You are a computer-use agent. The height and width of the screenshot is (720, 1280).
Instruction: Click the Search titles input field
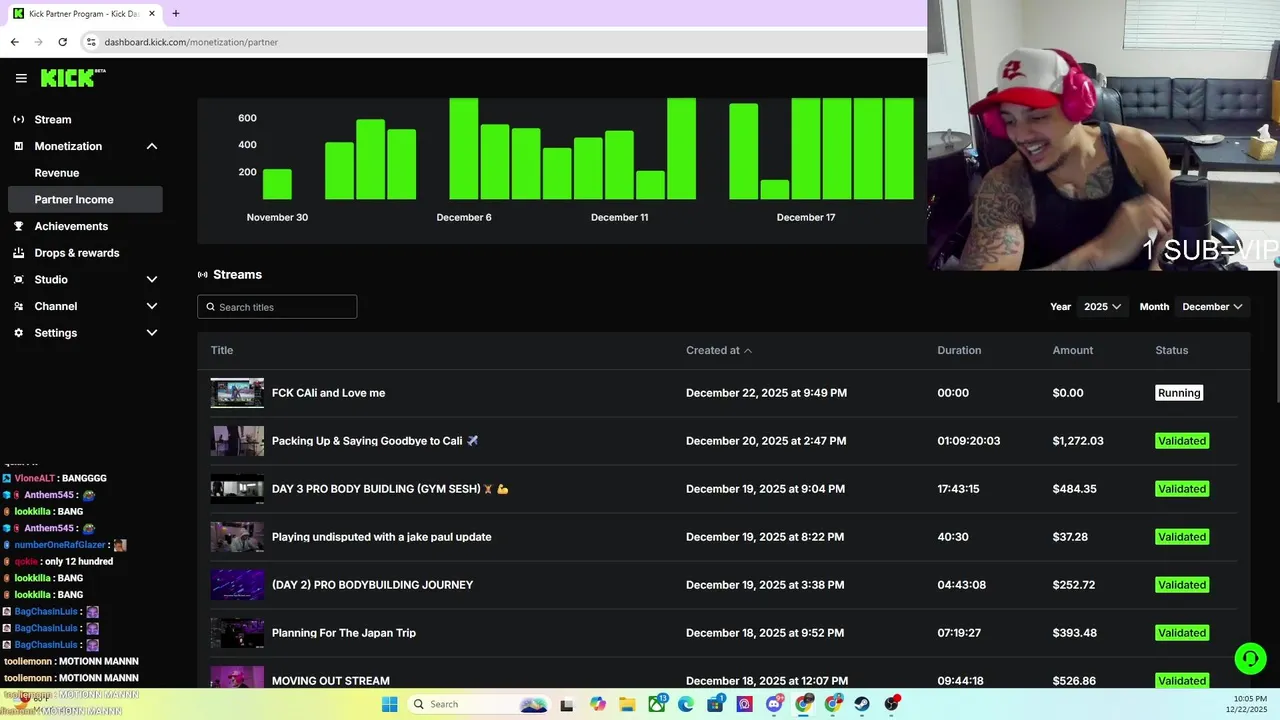(277, 307)
